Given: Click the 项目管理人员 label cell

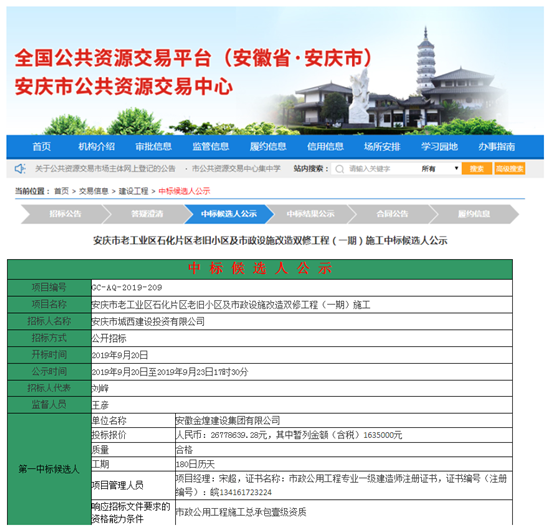Looking at the screenshot, I should 133,485.
